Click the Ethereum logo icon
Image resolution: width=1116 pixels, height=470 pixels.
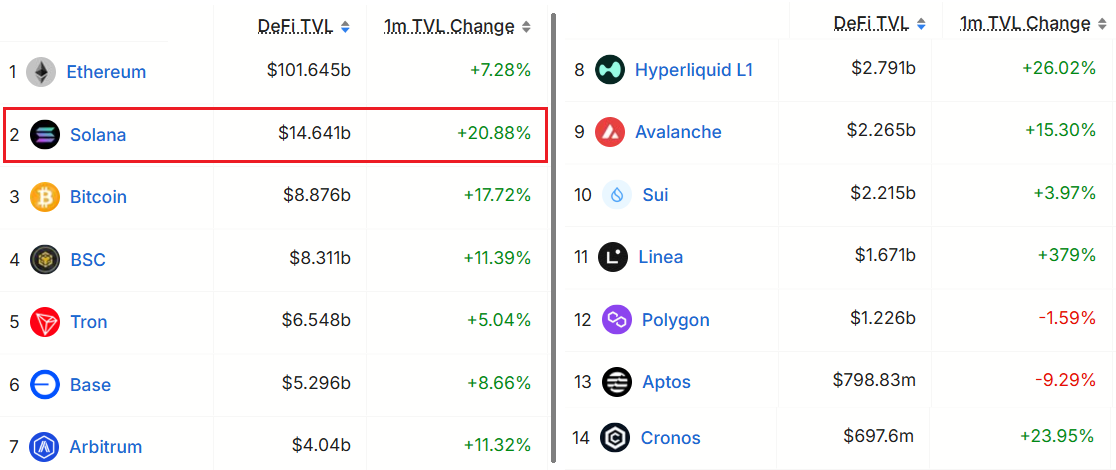[41, 72]
